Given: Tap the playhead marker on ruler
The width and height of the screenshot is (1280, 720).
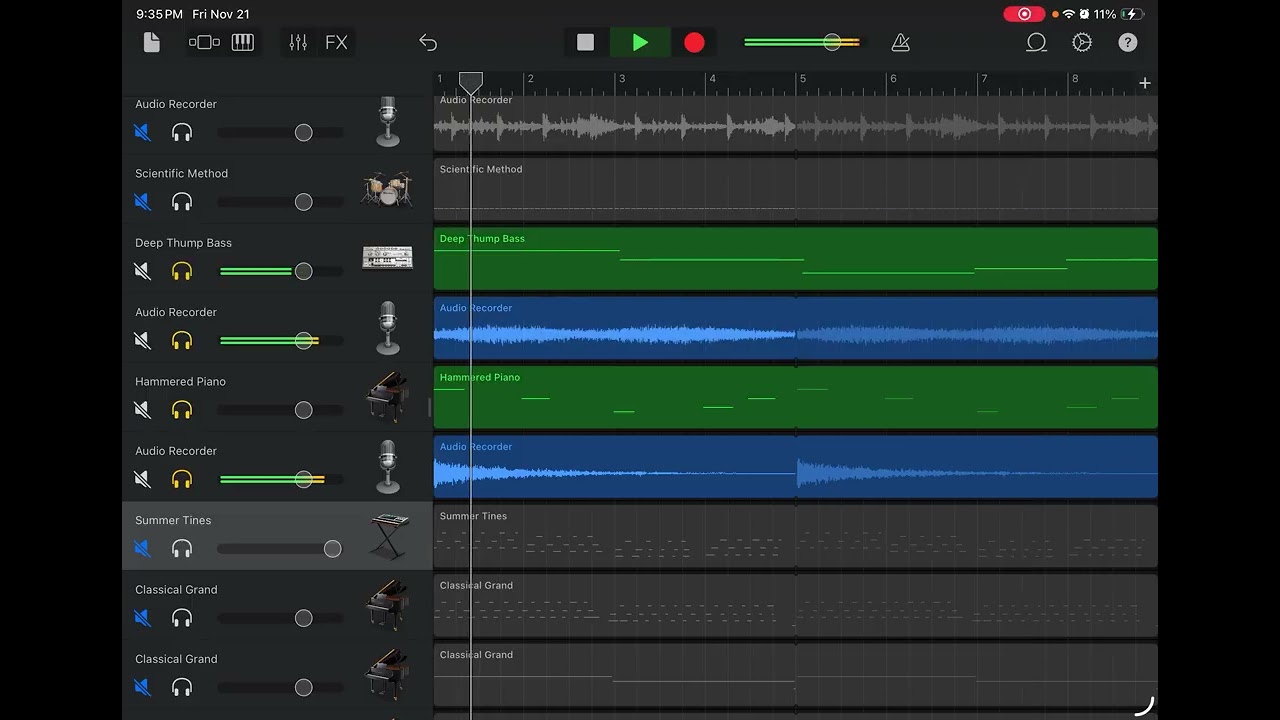Looking at the screenshot, I should pyautogui.click(x=471, y=83).
